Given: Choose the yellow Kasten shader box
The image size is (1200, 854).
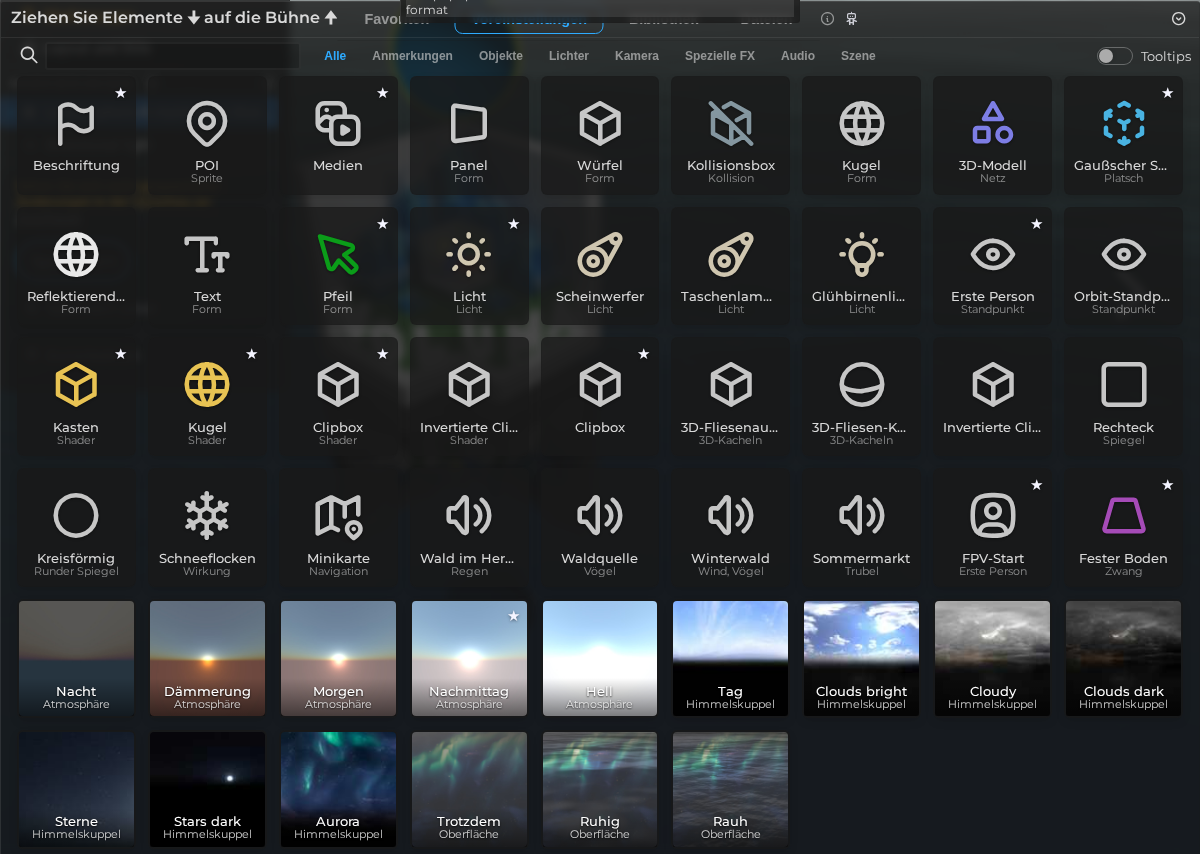Looking at the screenshot, I should 76,397.
